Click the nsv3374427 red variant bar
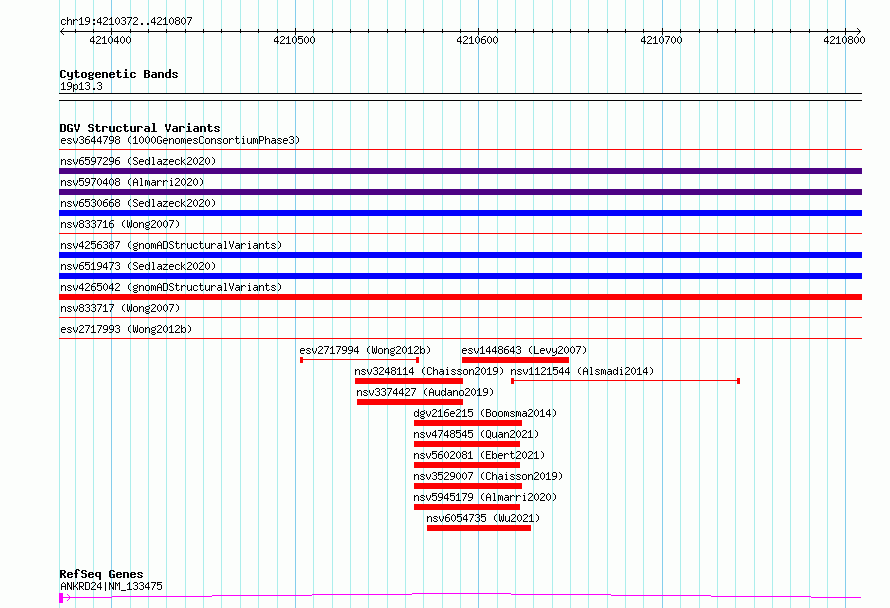Image resolution: width=890 pixels, height=608 pixels. point(410,402)
